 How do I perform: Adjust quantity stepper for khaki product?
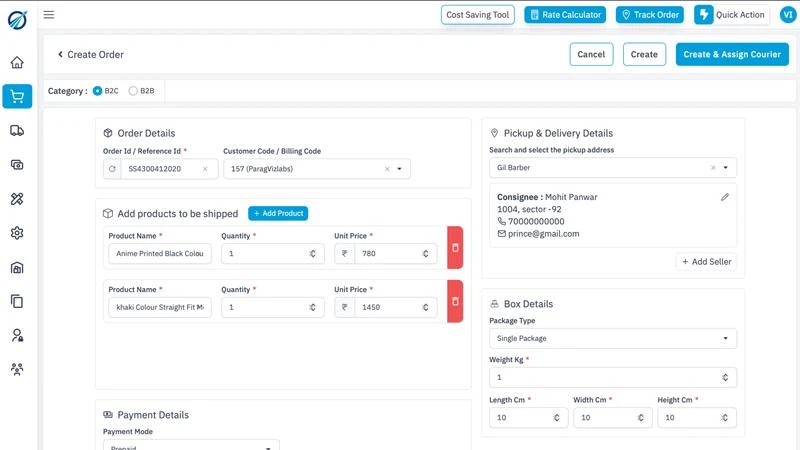coord(313,307)
